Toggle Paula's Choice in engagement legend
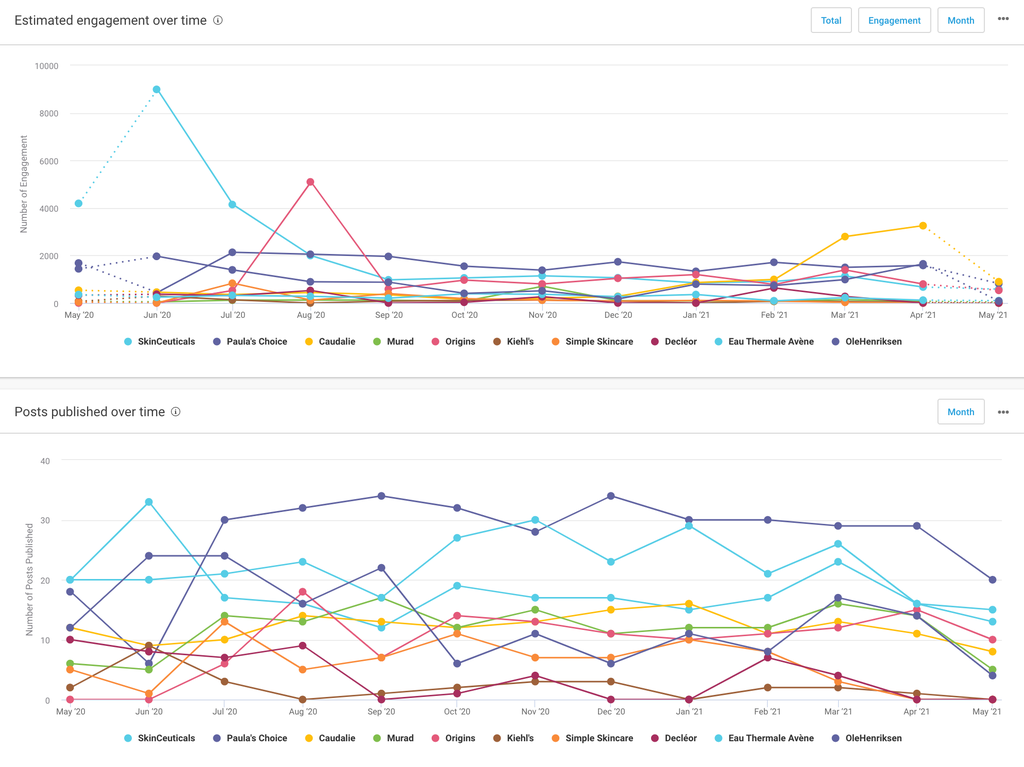1024x767 pixels. tap(251, 342)
